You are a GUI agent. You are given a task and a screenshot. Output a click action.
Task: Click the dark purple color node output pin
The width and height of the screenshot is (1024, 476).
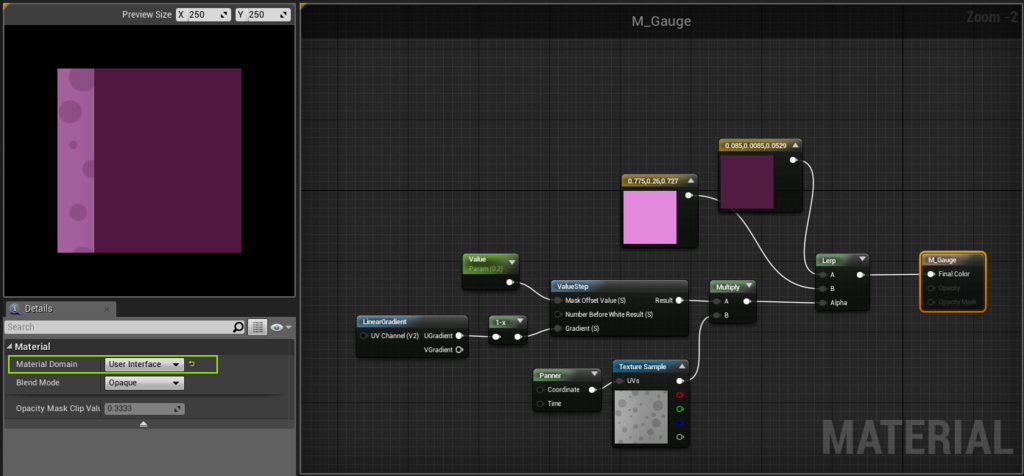pos(793,159)
